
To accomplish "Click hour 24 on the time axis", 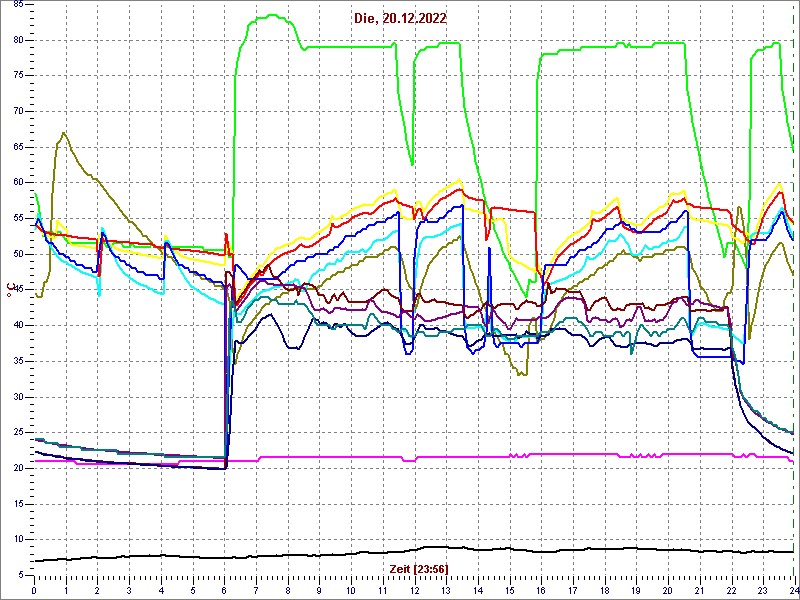I will click(x=793, y=590).
